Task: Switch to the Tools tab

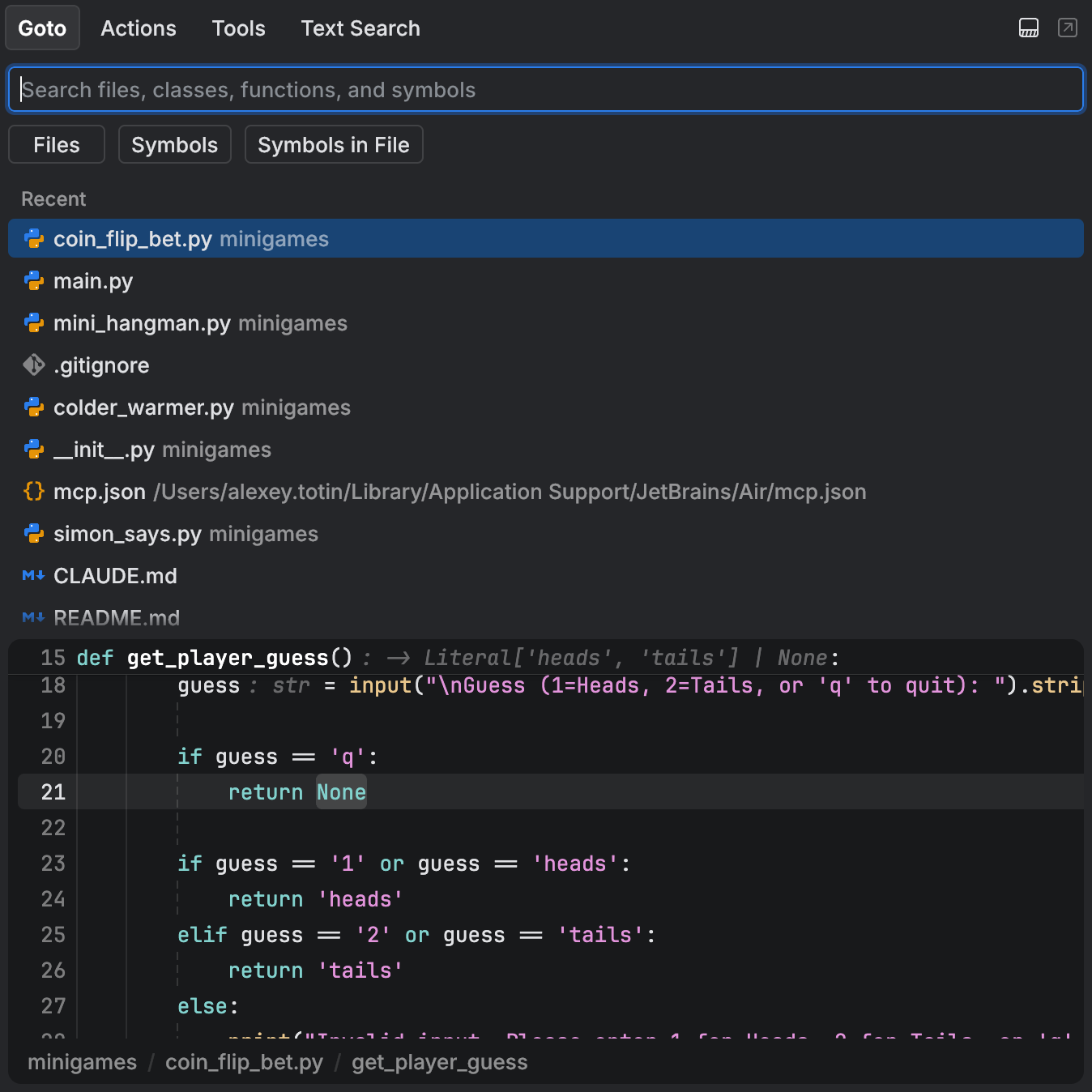Action: pyautogui.click(x=238, y=28)
